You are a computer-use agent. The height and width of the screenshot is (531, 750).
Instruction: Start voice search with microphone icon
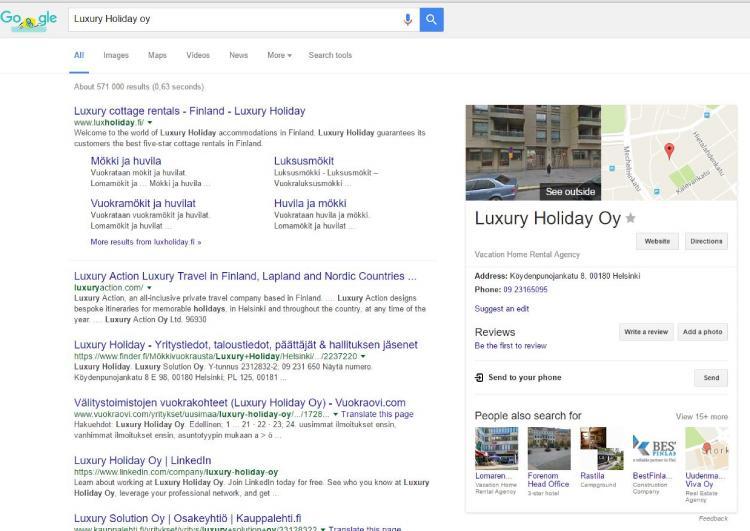pyautogui.click(x=408, y=20)
